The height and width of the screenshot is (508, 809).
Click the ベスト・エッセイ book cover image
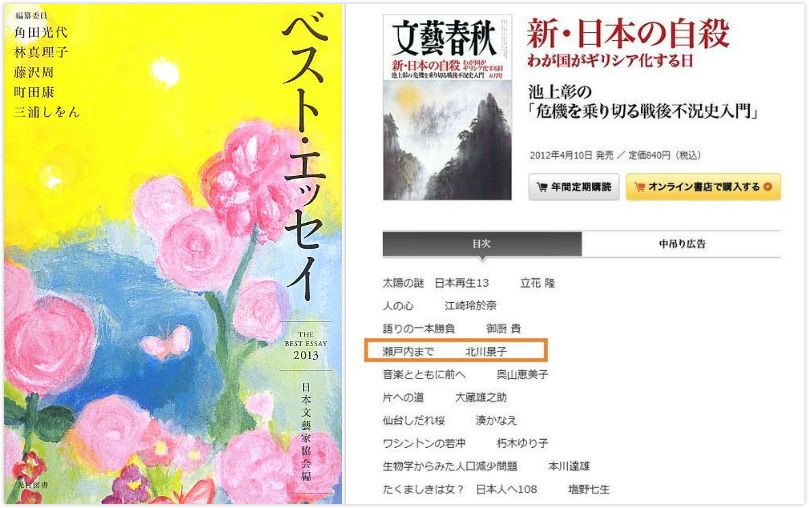coord(173,254)
